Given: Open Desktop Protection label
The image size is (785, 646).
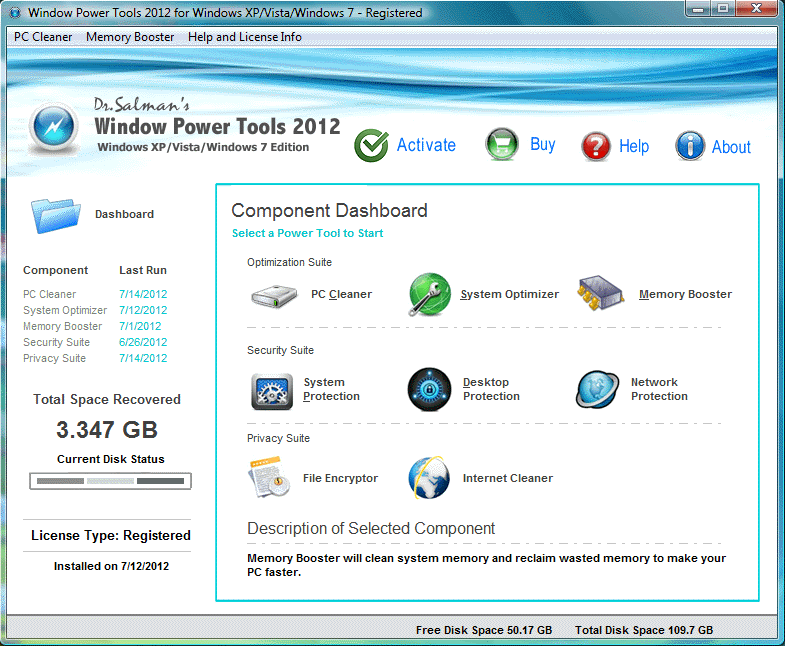Looking at the screenshot, I should click(491, 389).
